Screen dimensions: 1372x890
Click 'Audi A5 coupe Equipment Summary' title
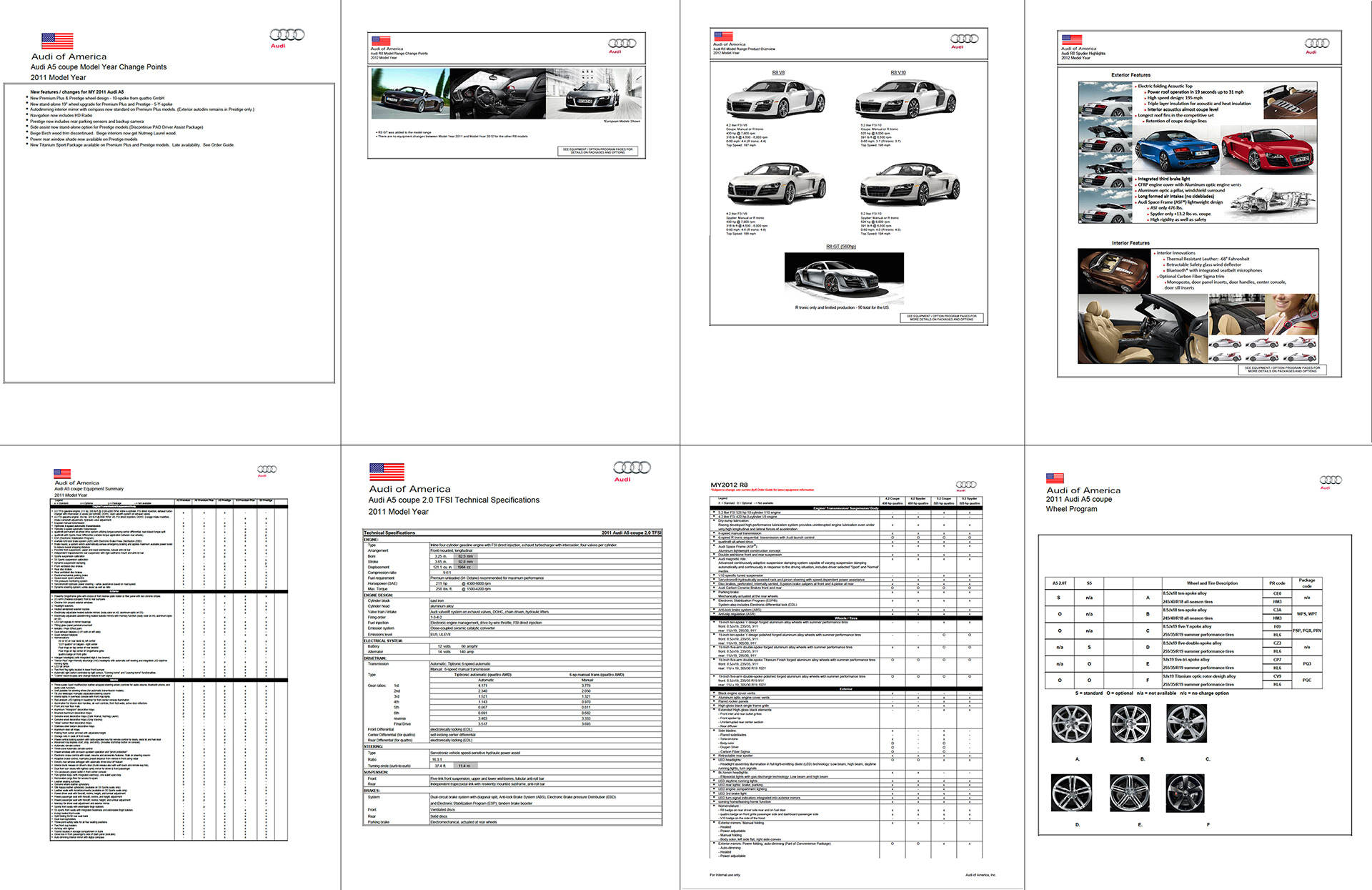89,489
